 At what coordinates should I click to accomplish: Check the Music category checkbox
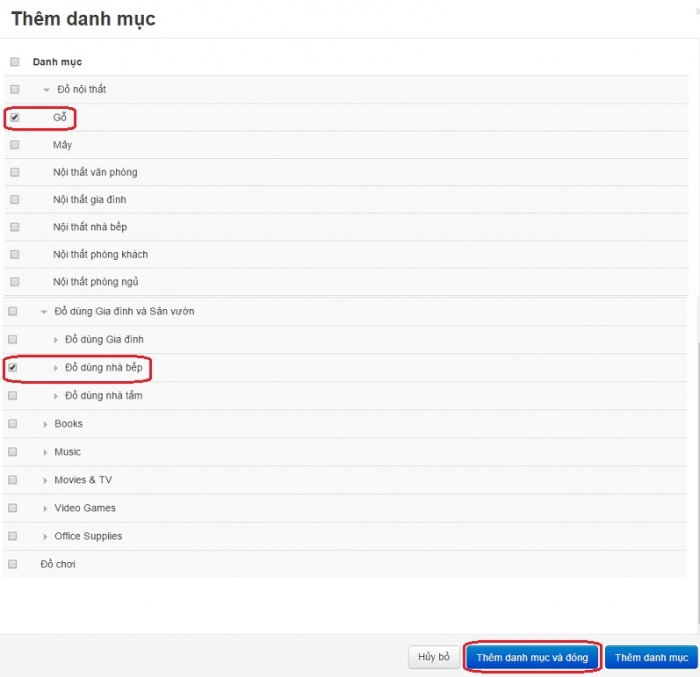12,451
